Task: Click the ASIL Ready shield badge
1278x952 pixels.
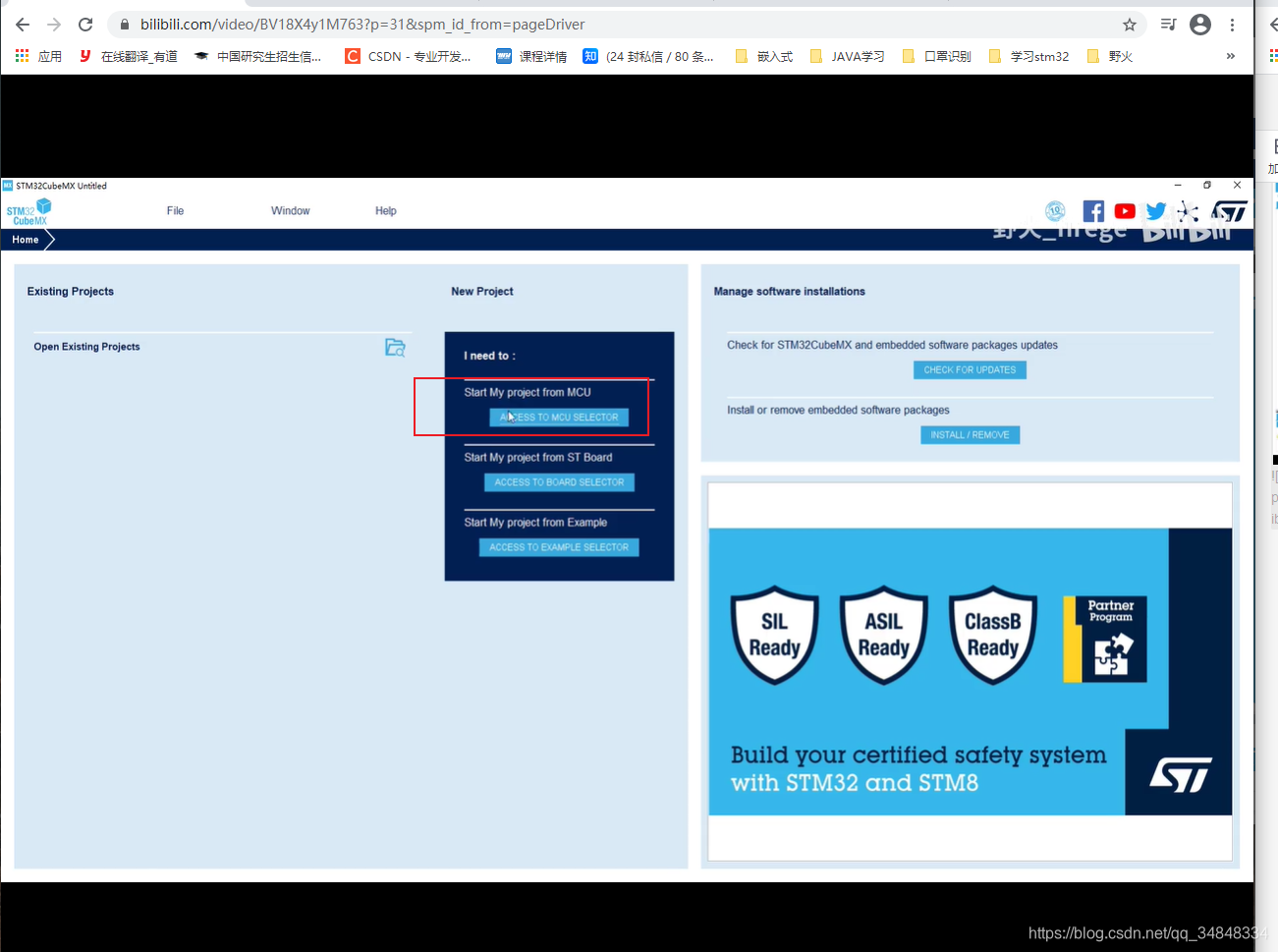Action: click(884, 635)
